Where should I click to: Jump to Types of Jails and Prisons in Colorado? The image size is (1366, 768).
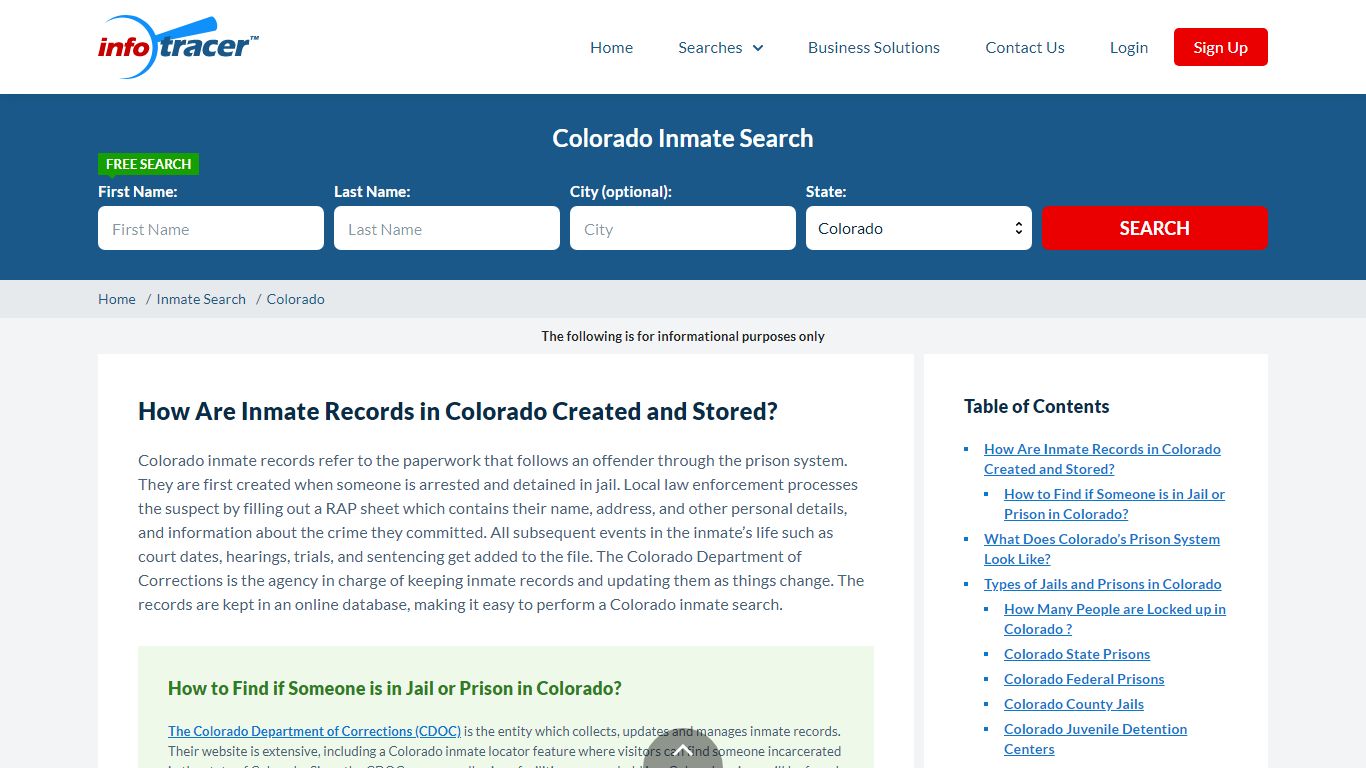(x=1103, y=584)
